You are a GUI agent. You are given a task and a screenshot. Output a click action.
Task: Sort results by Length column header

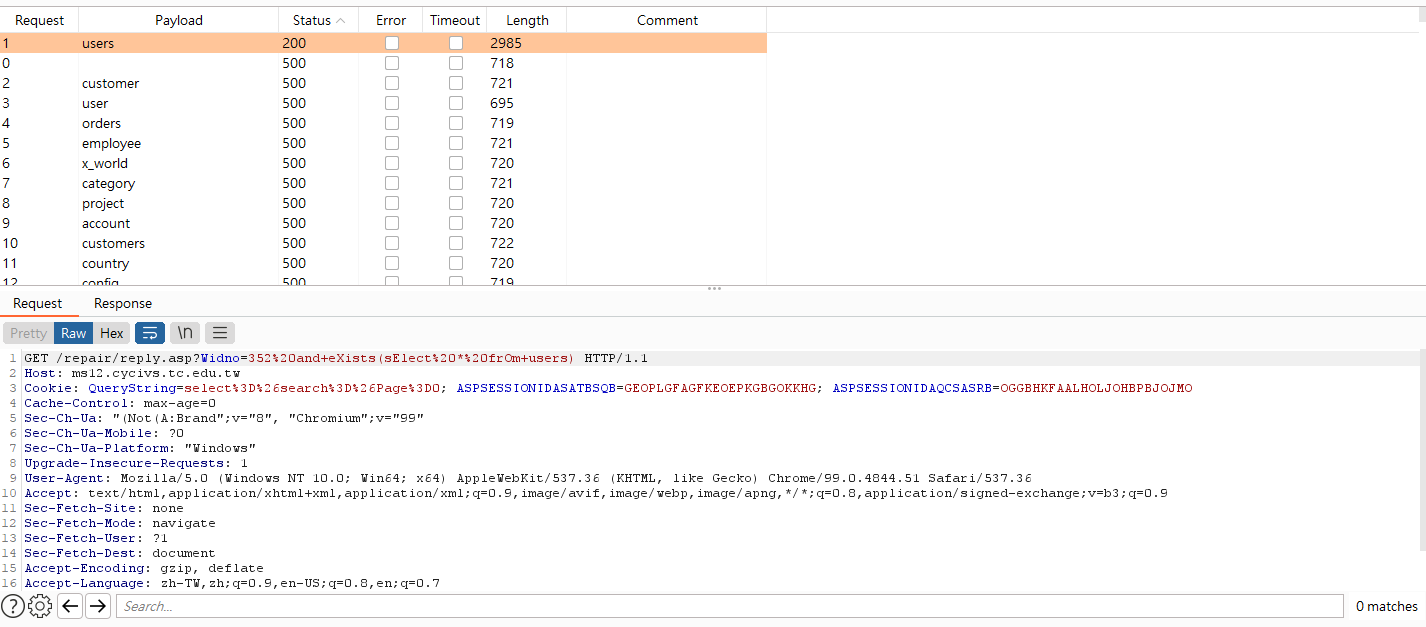[x=527, y=20]
